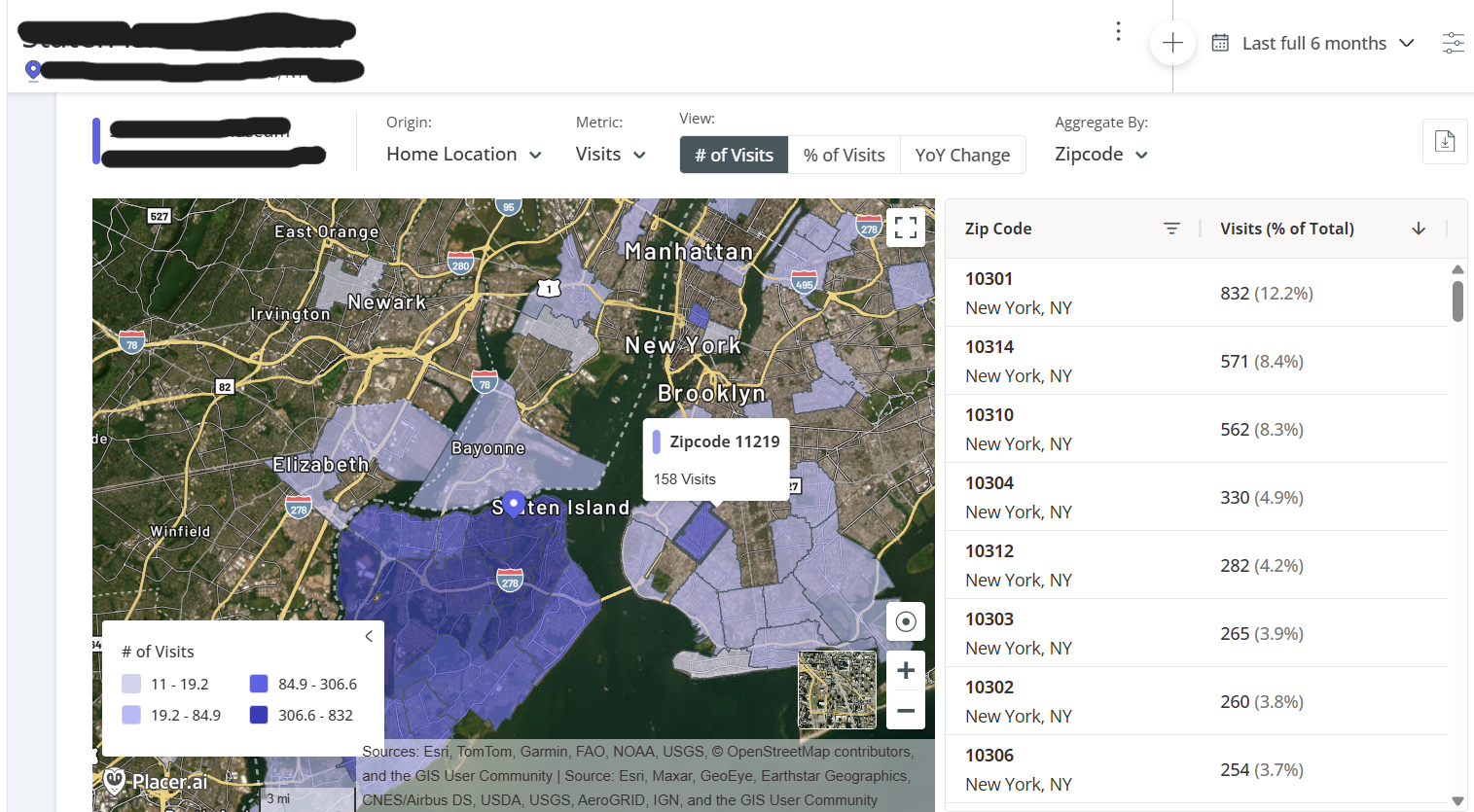This screenshot has width=1474, height=812.
Task: Select the 10301 zip code row
Action: pos(1197,293)
